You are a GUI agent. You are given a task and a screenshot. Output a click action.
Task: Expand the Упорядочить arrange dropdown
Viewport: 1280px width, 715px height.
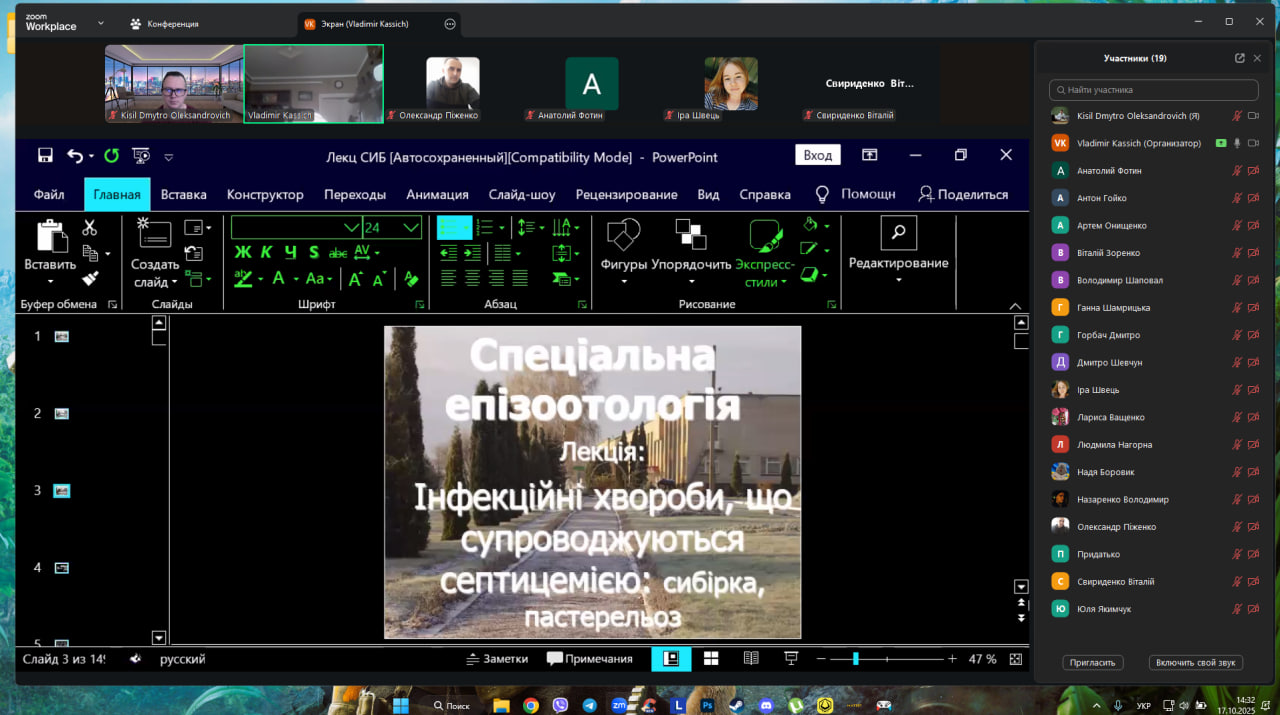click(x=691, y=282)
